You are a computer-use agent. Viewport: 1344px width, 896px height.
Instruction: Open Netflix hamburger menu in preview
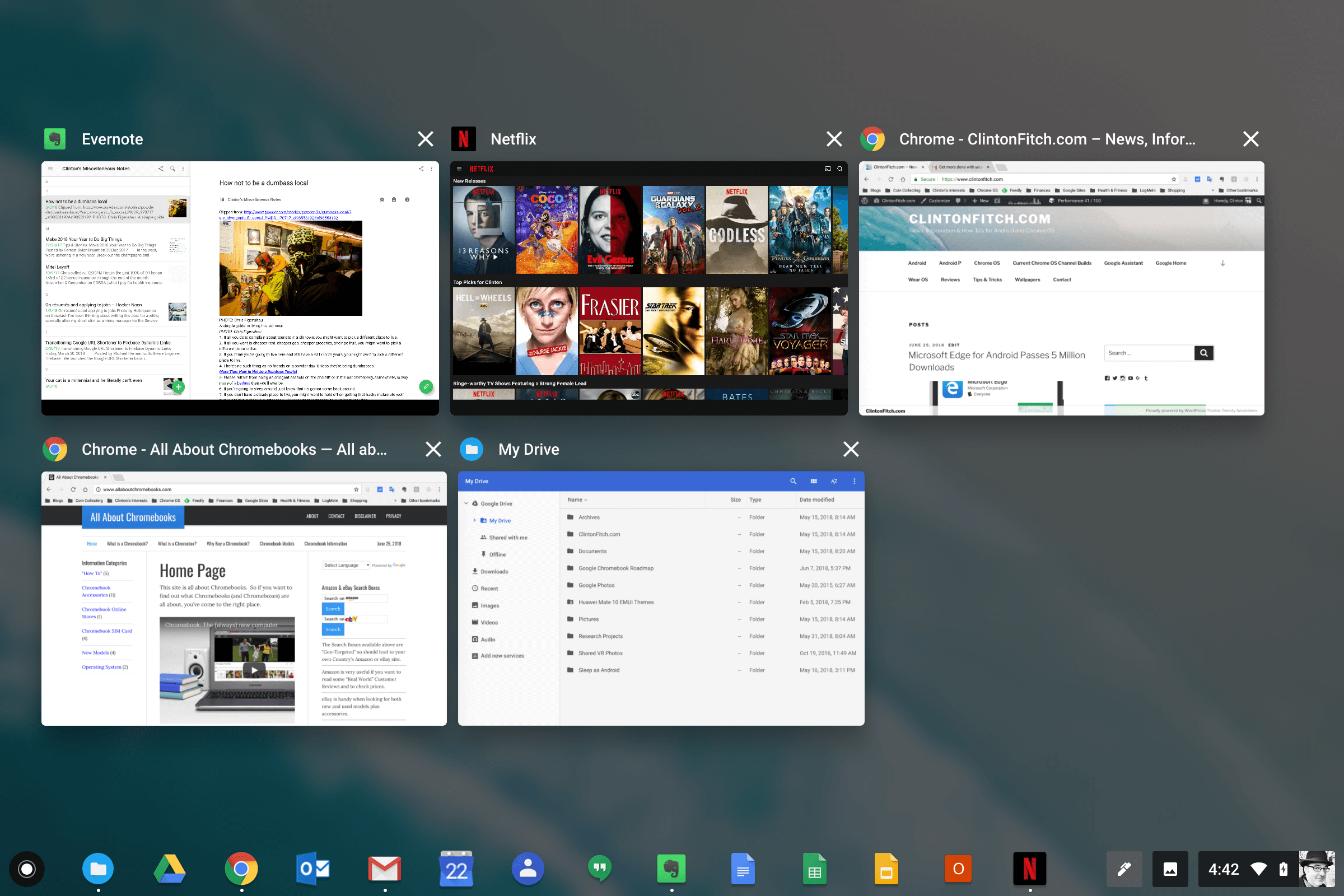click(459, 169)
